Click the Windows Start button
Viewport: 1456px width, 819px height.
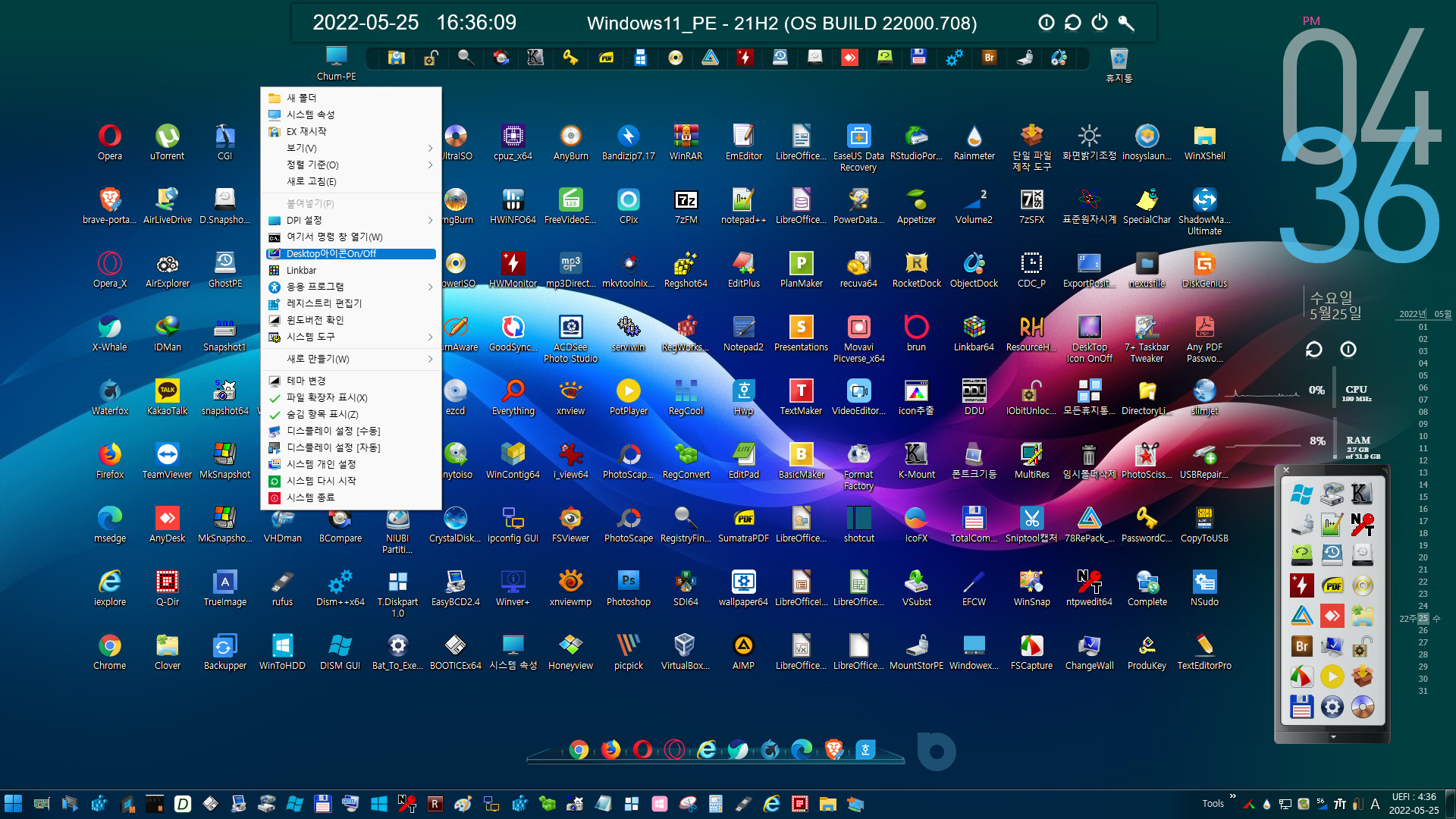pos(13,804)
